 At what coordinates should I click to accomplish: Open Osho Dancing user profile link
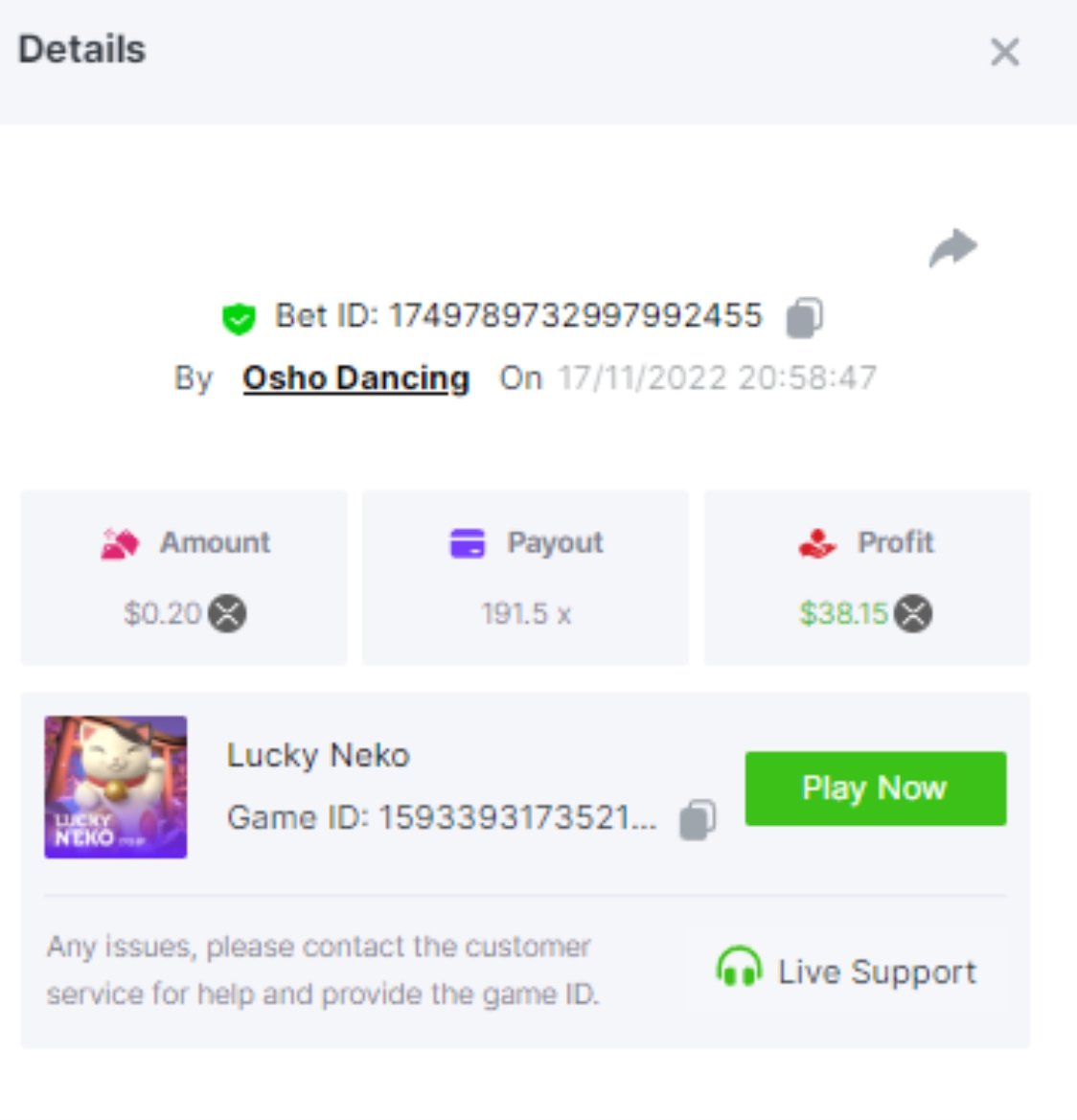coord(355,377)
